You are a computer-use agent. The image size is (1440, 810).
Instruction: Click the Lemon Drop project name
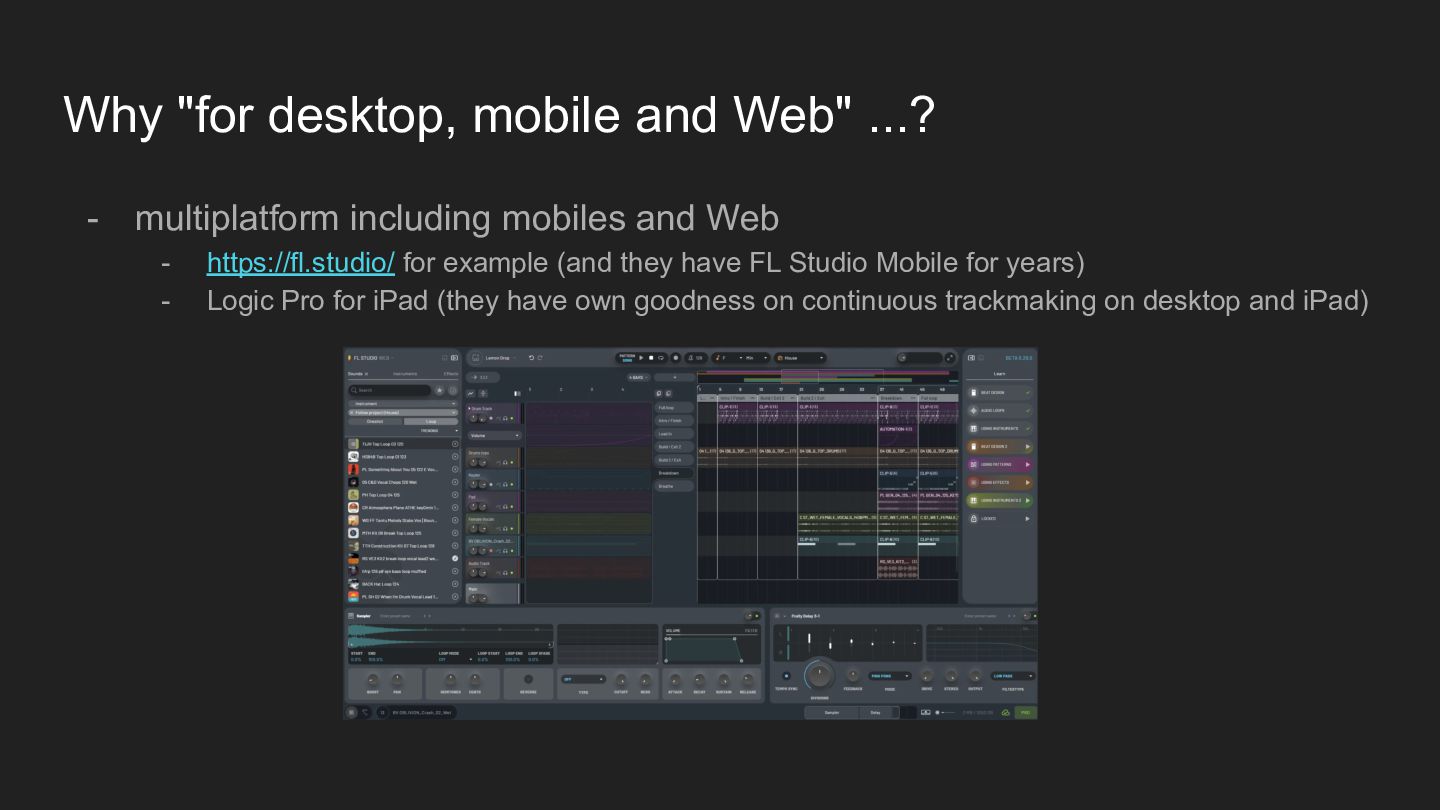point(497,357)
